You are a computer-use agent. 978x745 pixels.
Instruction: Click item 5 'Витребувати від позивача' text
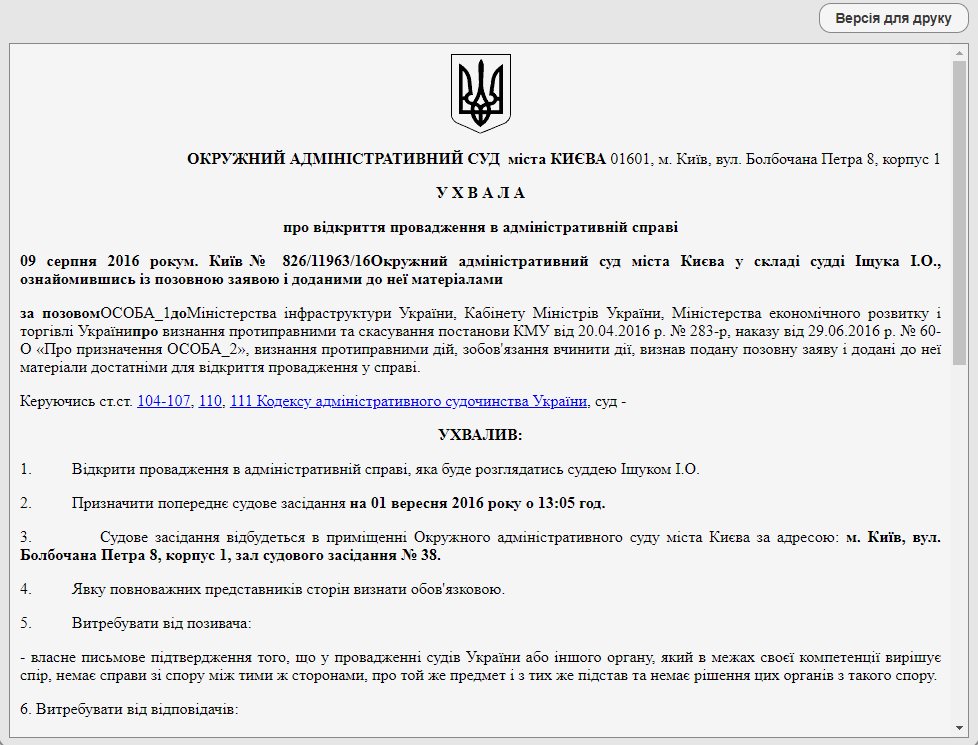click(x=161, y=623)
